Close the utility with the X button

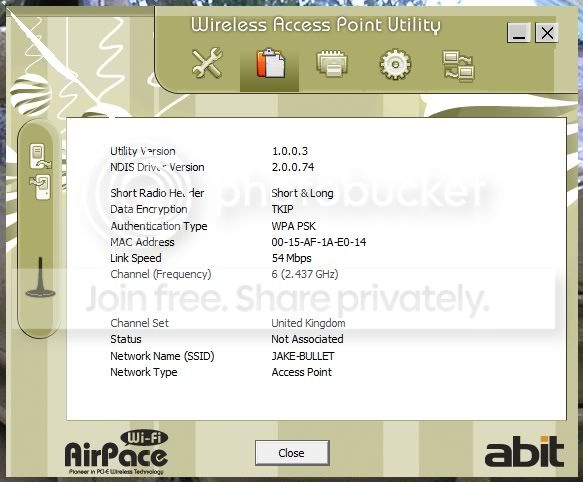pos(547,33)
